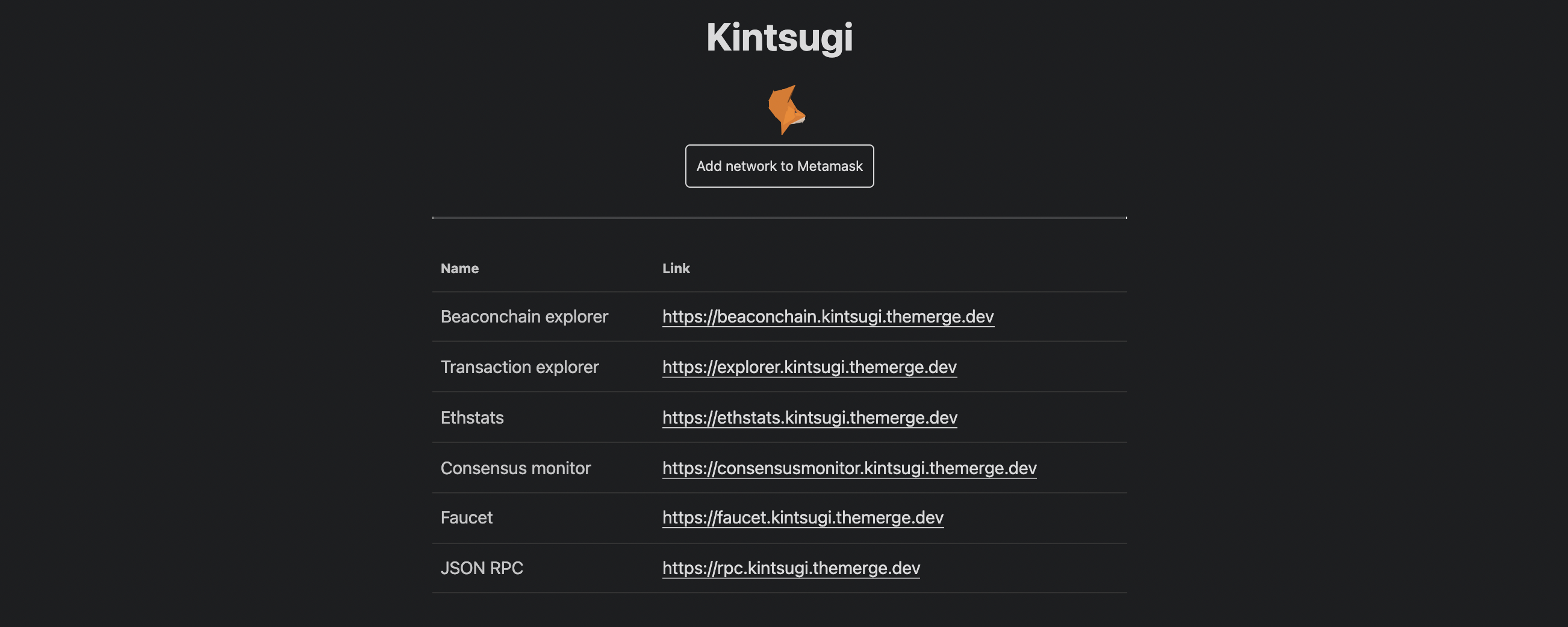Click the Kintsugi page heading
This screenshot has height=627, width=1568.
coord(779,37)
